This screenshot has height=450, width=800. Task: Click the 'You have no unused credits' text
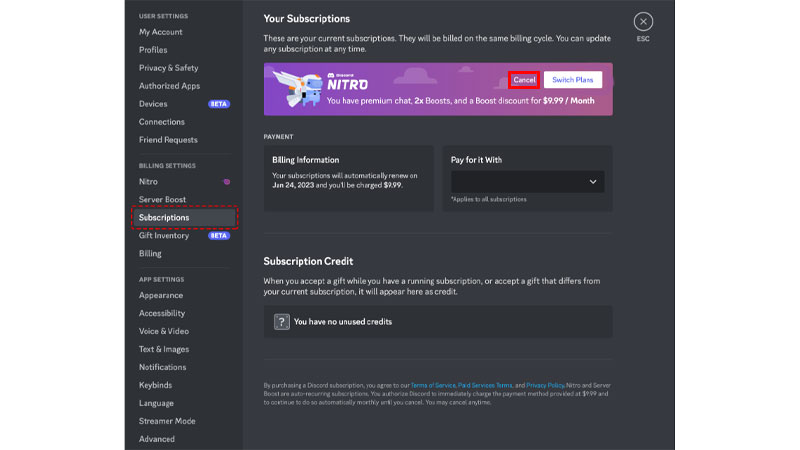(x=343, y=322)
